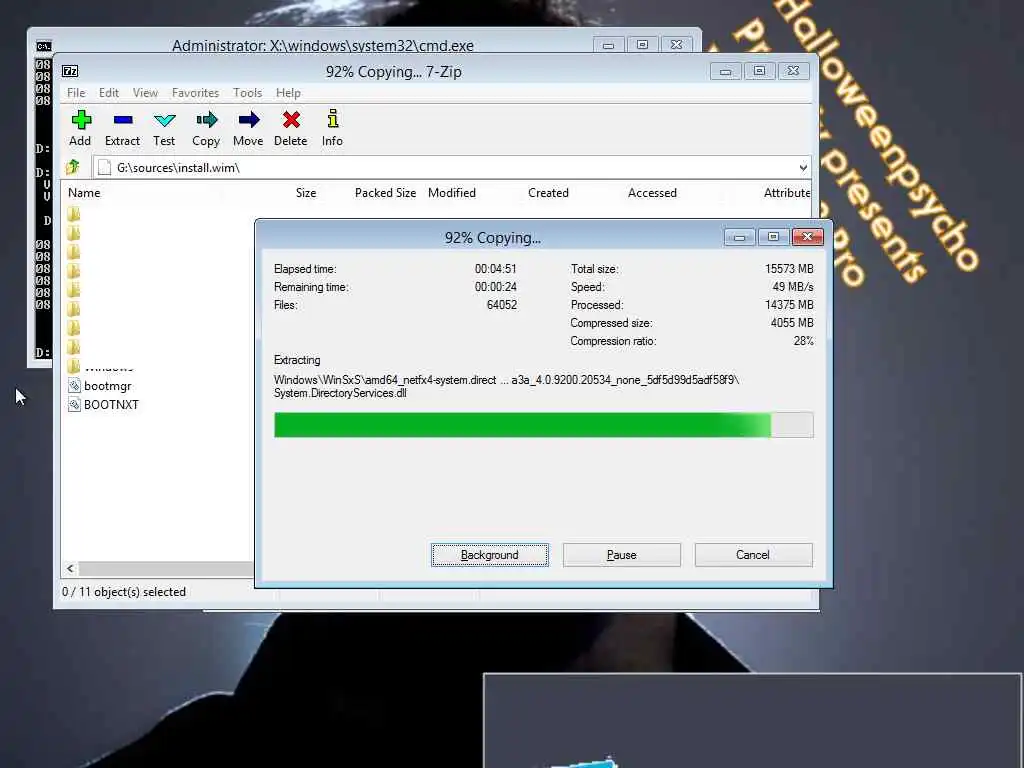Screen dimensions: 1024x768
Task: Sort by Name column header
Action: [x=84, y=193]
